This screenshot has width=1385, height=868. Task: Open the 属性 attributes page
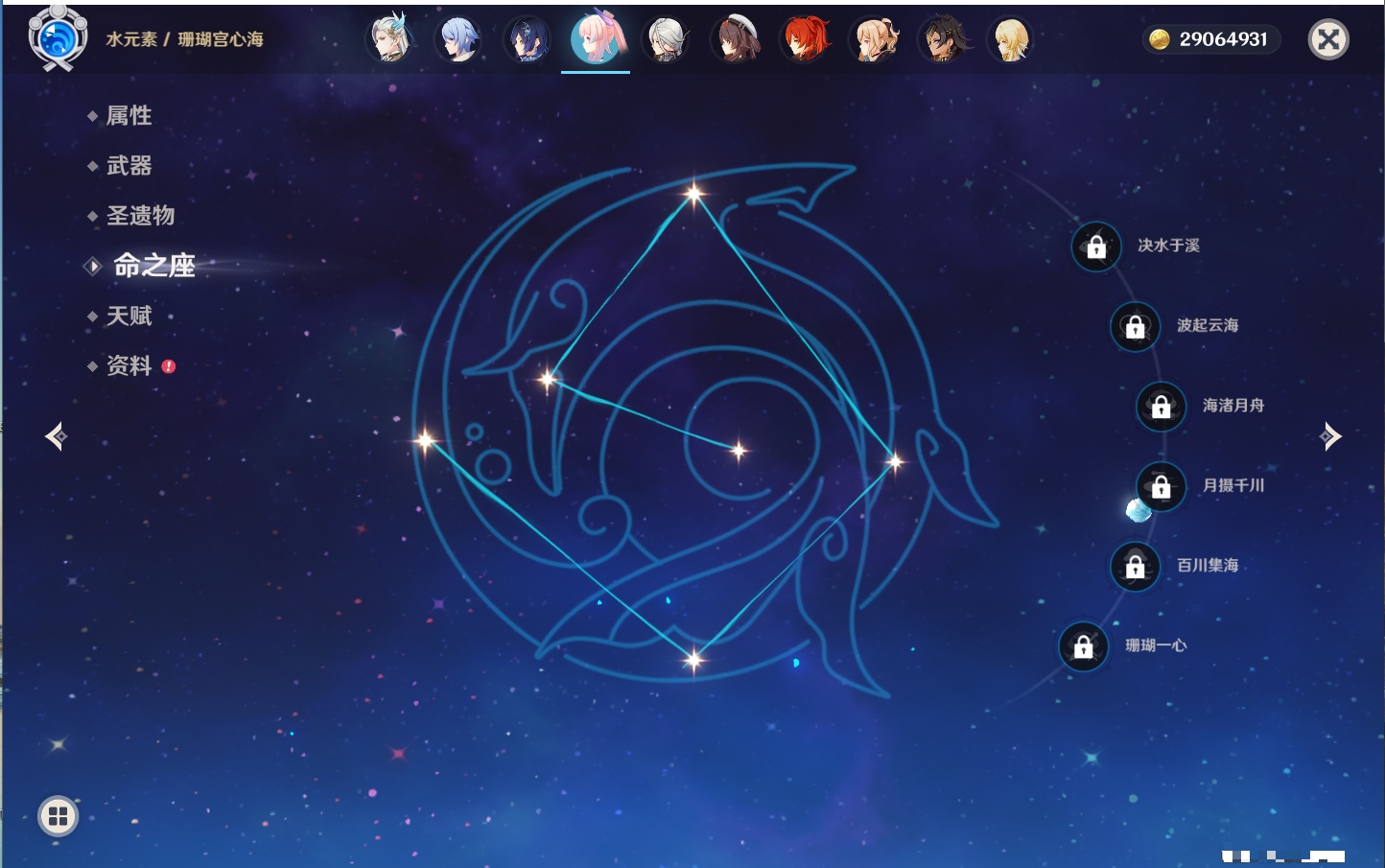coord(129,116)
